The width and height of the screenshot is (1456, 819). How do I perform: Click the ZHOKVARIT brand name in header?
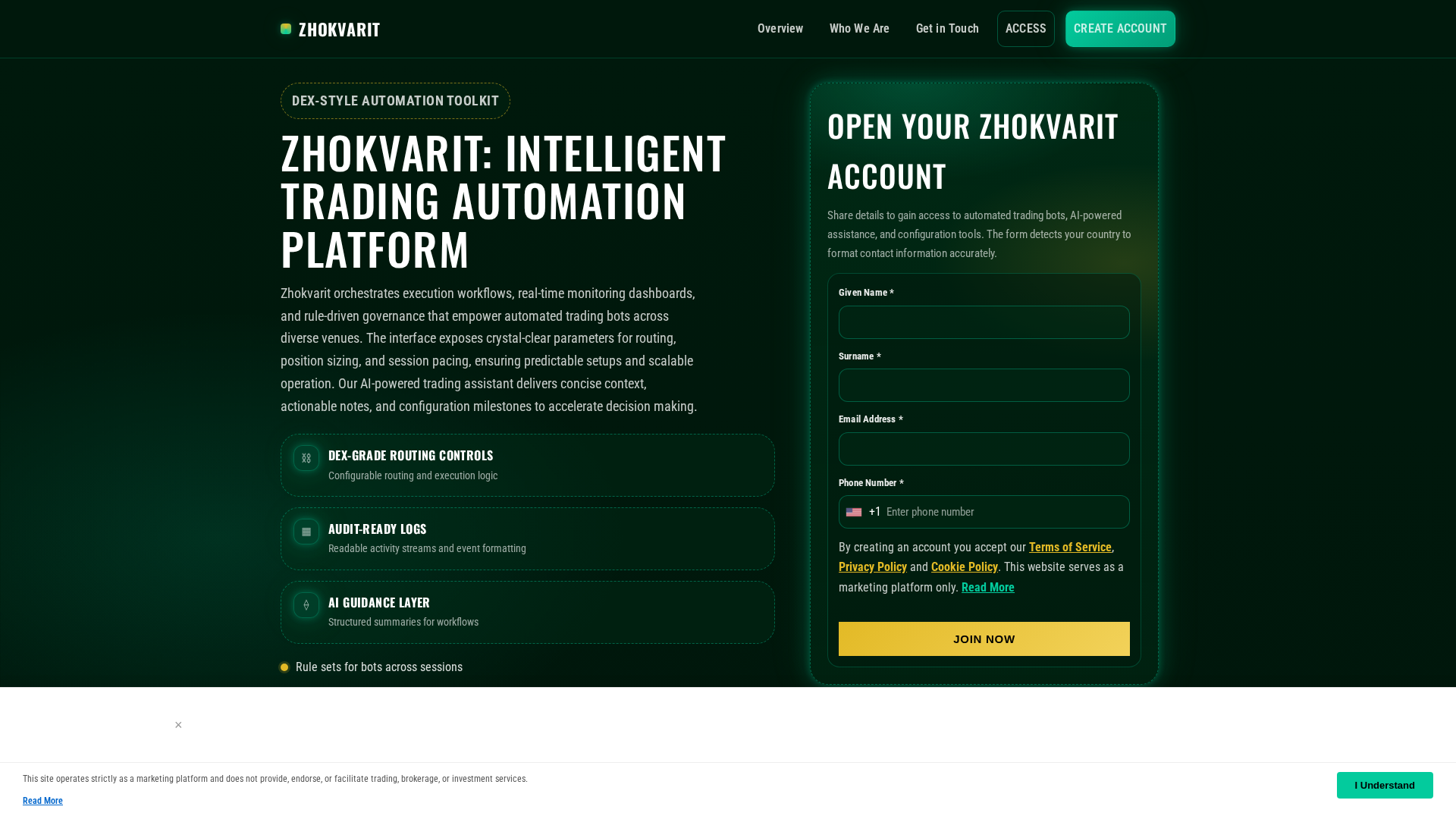point(340,29)
